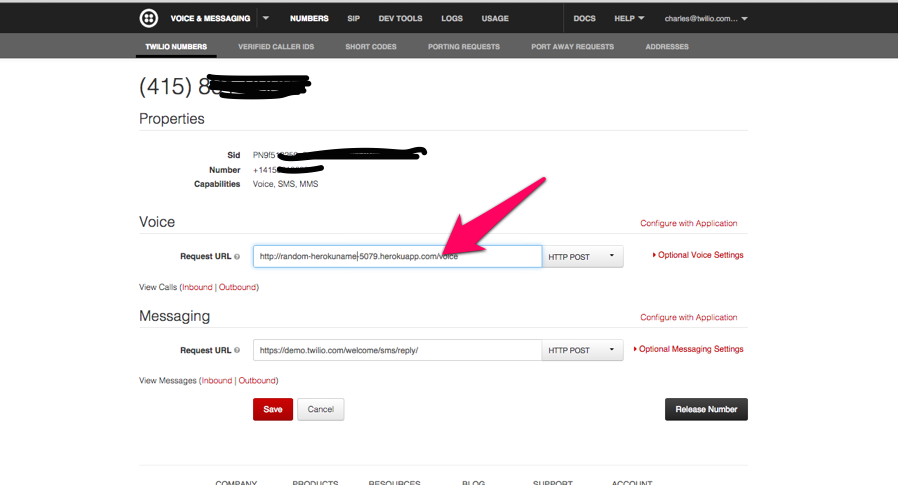View Inbound calls link
Image resolution: width=898 pixels, height=485 pixels.
tap(197, 287)
